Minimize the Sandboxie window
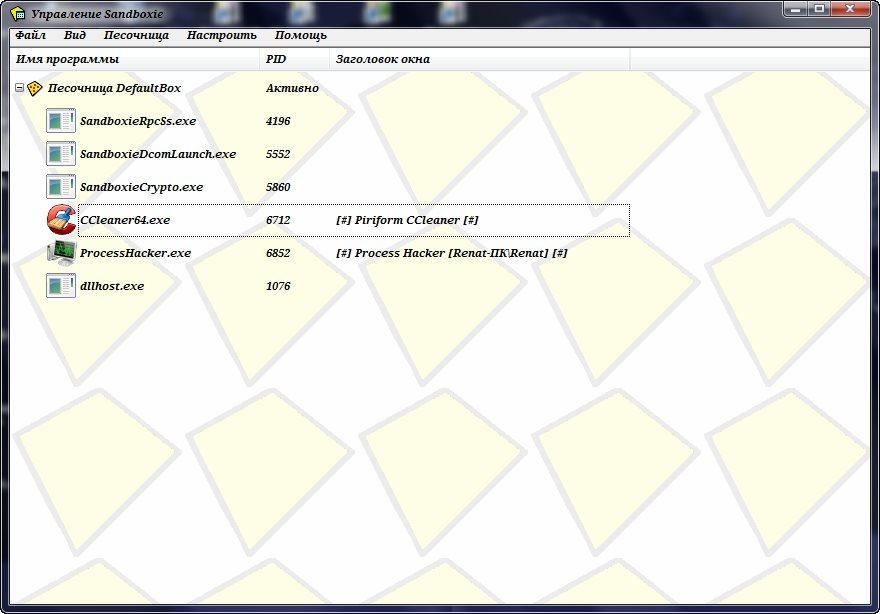This screenshot has height=614, width=880. pyautogui.click(x=795, y=9)
